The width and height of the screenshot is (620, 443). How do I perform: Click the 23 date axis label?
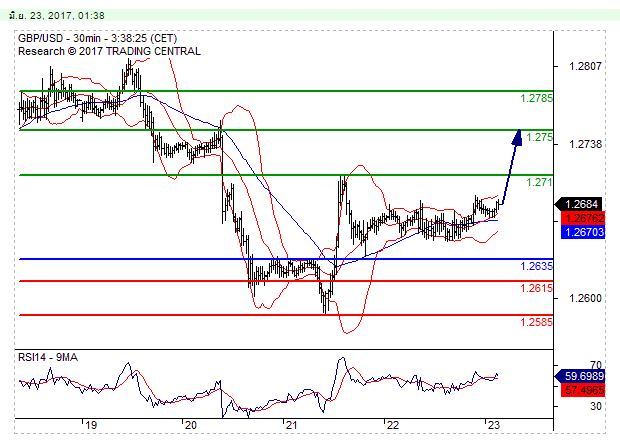point(494,425)
